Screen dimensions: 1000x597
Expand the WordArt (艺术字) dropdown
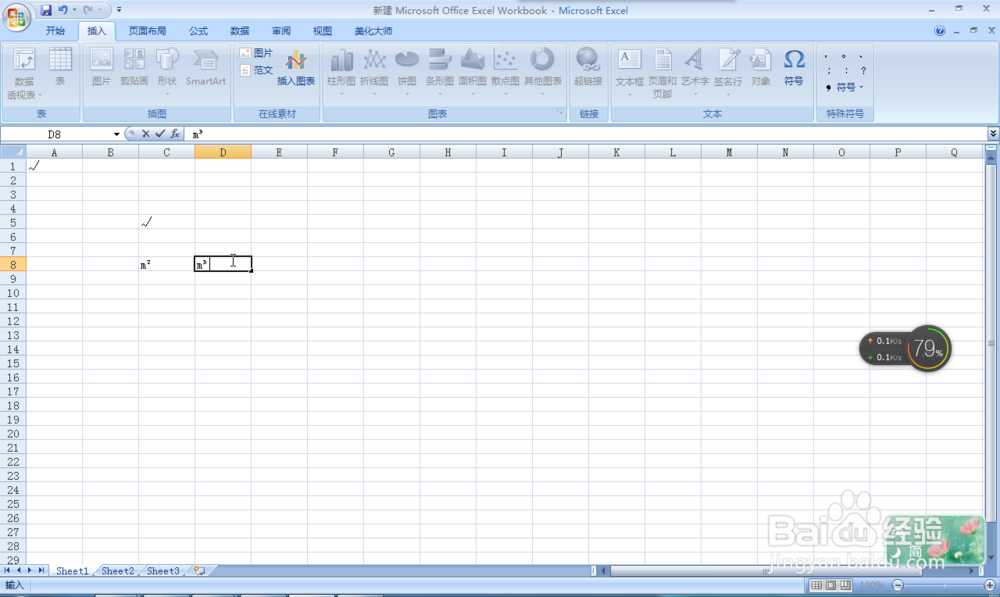(x=695, y=94)
